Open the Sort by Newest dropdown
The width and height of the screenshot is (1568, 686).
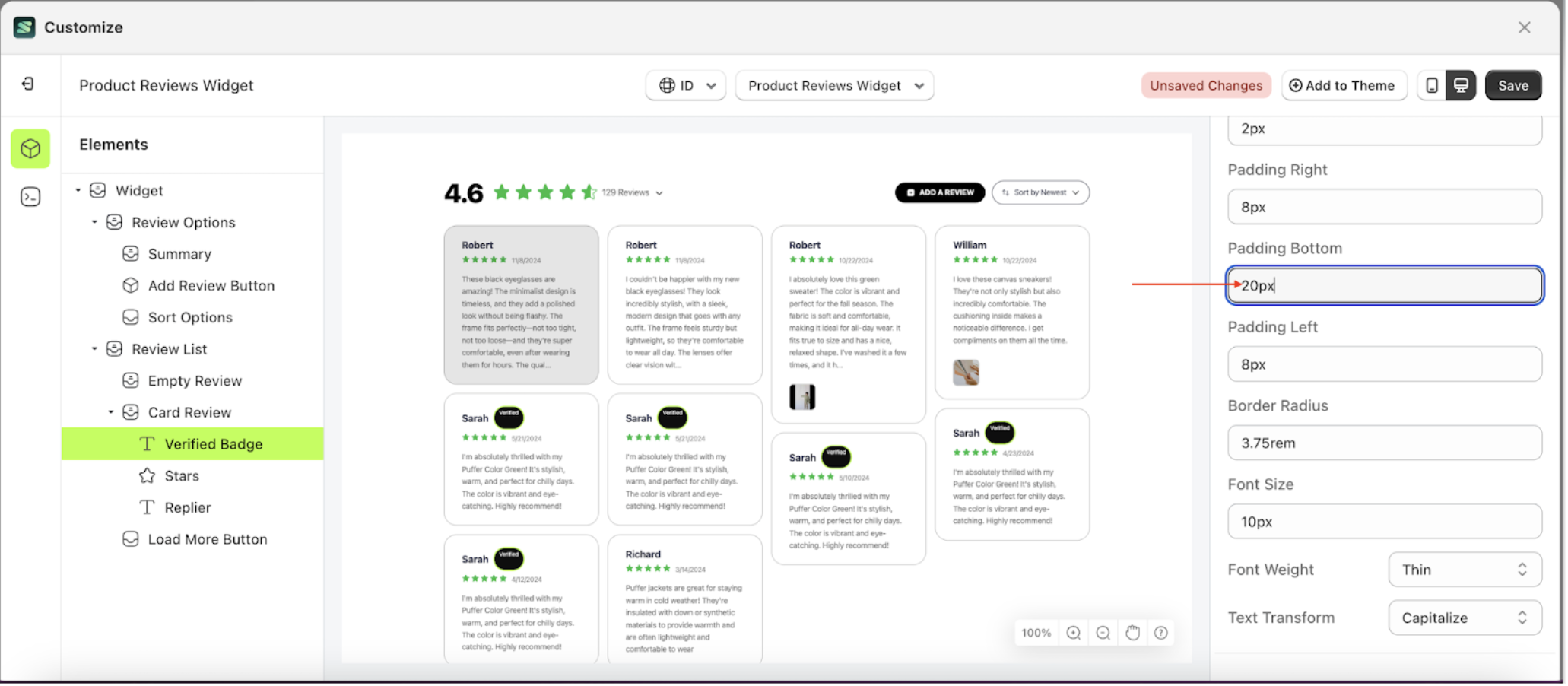1040,192
